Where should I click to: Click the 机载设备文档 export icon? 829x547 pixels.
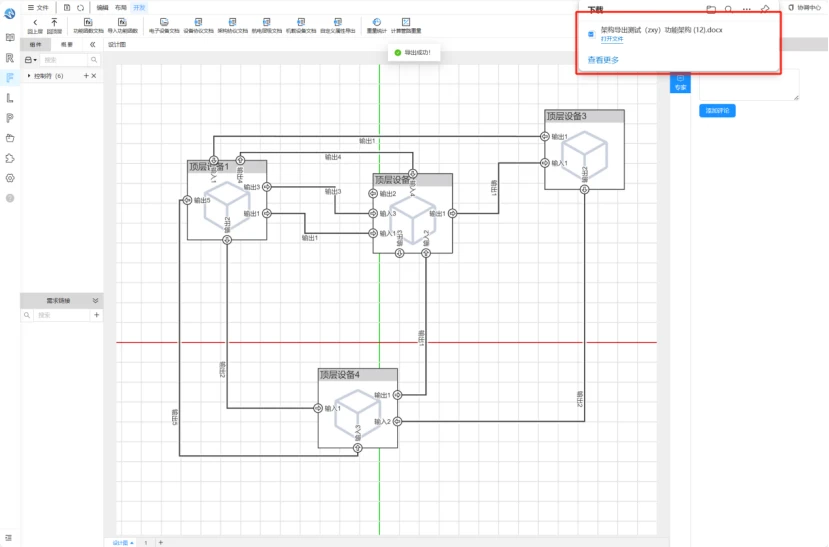click(x=301, y=22)
